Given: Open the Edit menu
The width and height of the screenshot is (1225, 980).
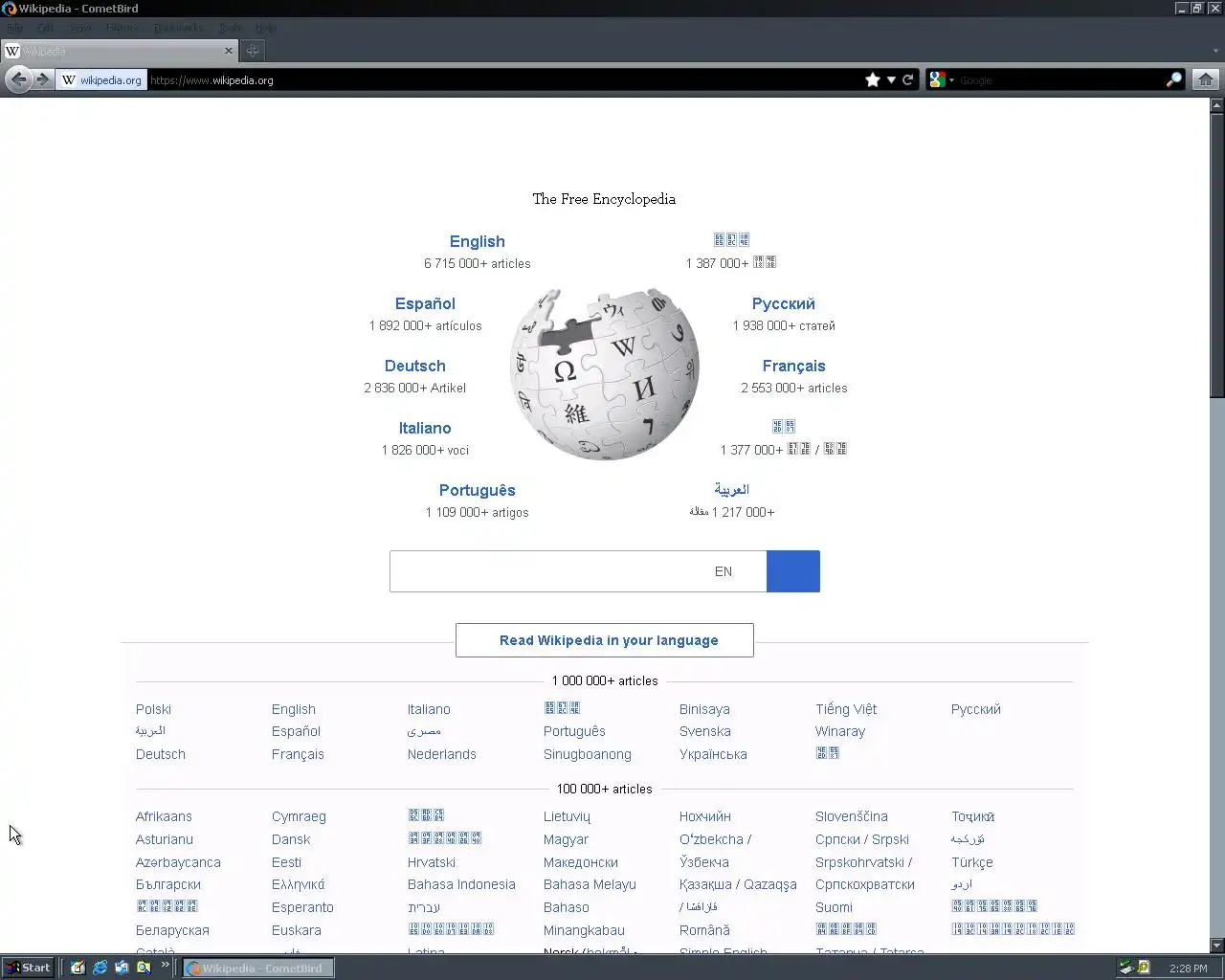Looking at the screenshot, I should click(x=45, y=28).
